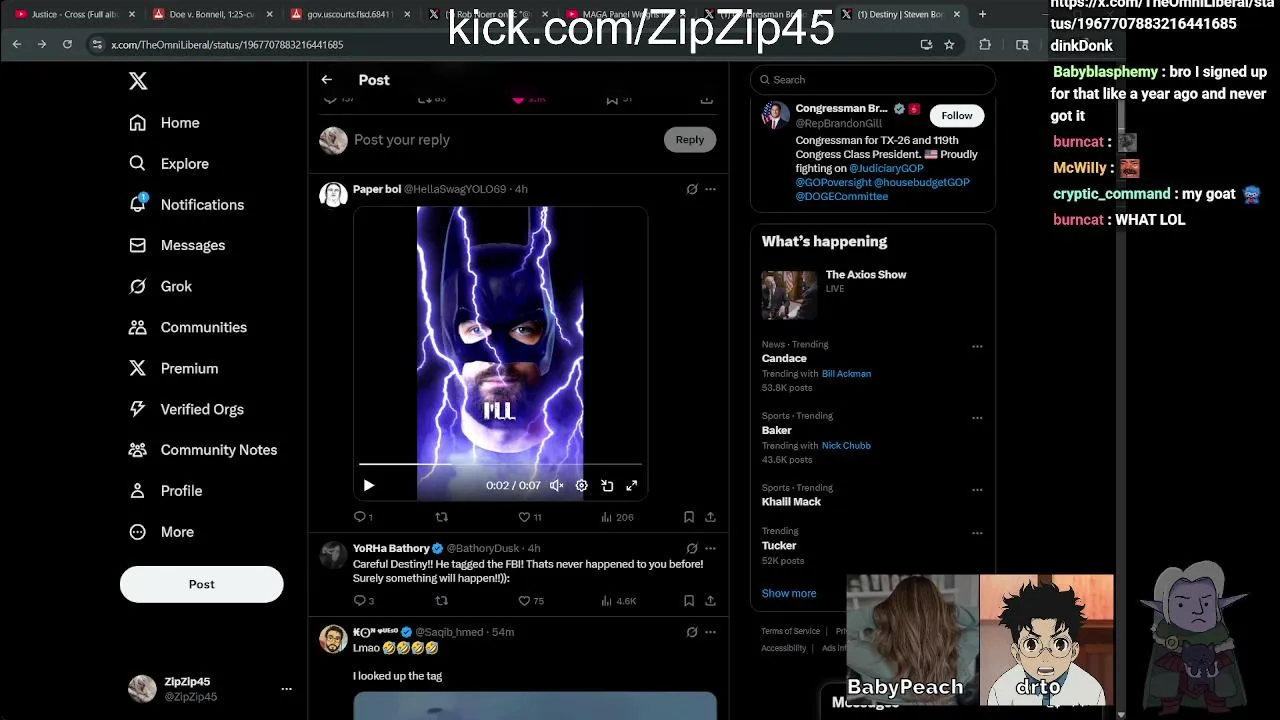Open Saqib_hmed tweet more options
The width and height of the screenshot is (1280, 720).
tap(710, 633)
